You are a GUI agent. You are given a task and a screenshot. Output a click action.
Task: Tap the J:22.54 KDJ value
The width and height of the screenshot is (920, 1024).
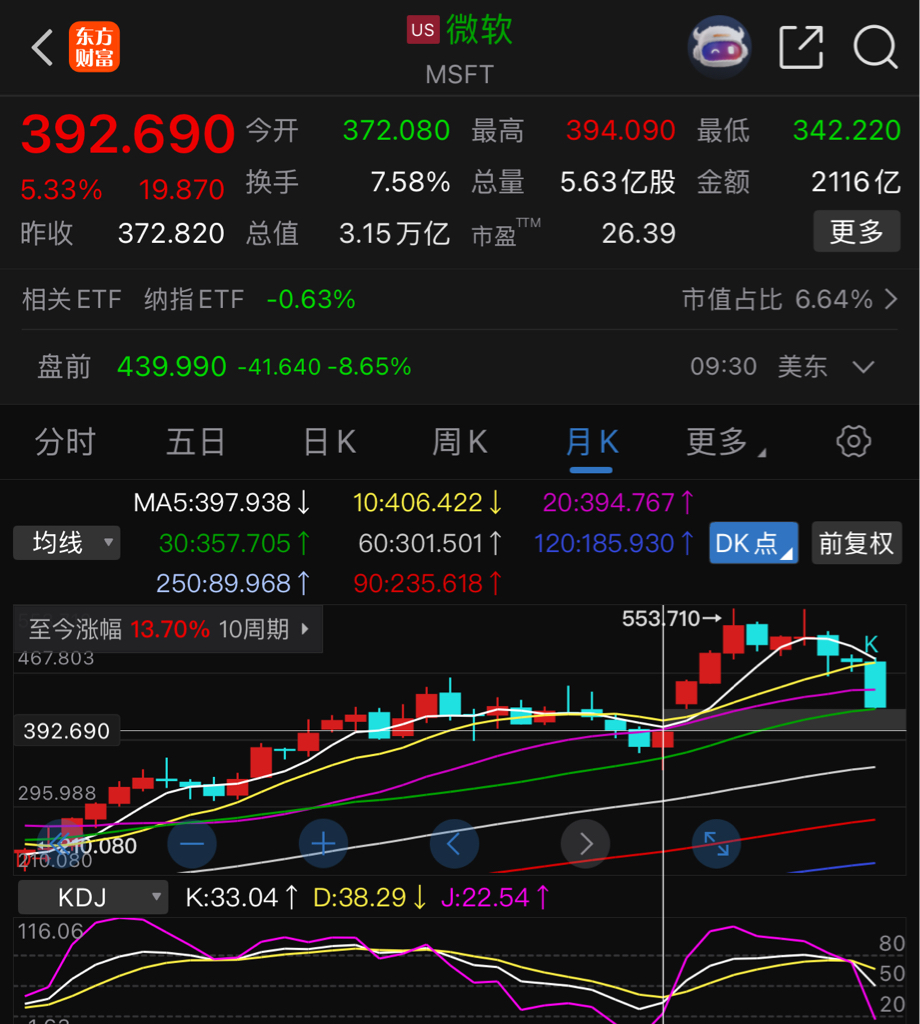[x=495, y=897]
